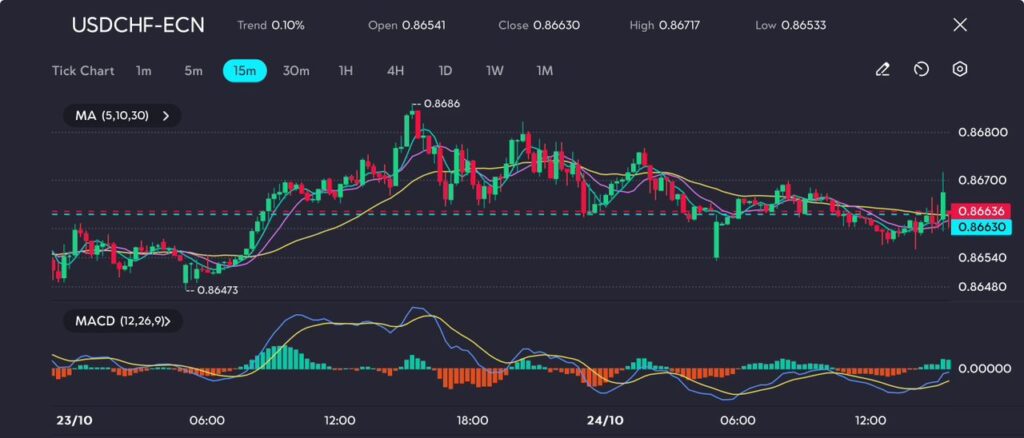
Task: Click the 0.8686 high price marker
Action: (441, 103)
